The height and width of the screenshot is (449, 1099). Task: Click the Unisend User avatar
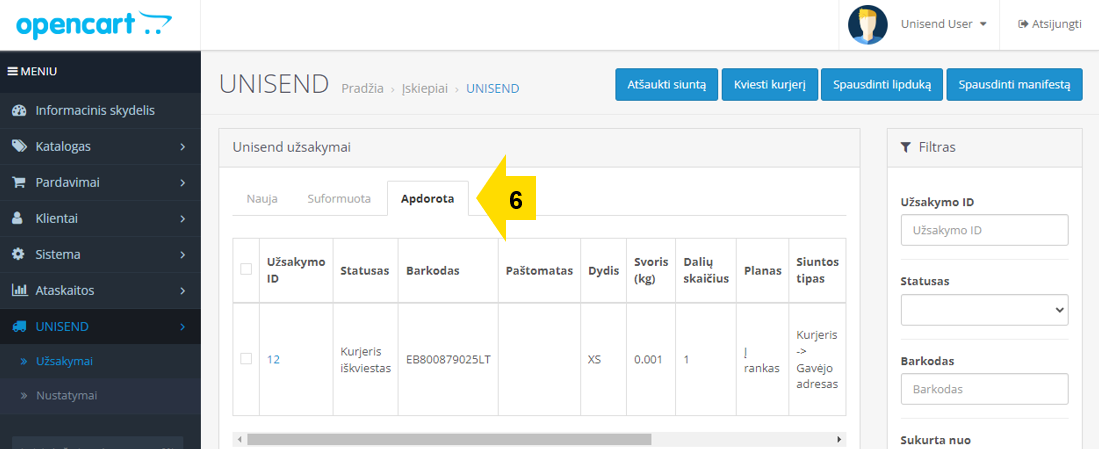tap(868, 25)
